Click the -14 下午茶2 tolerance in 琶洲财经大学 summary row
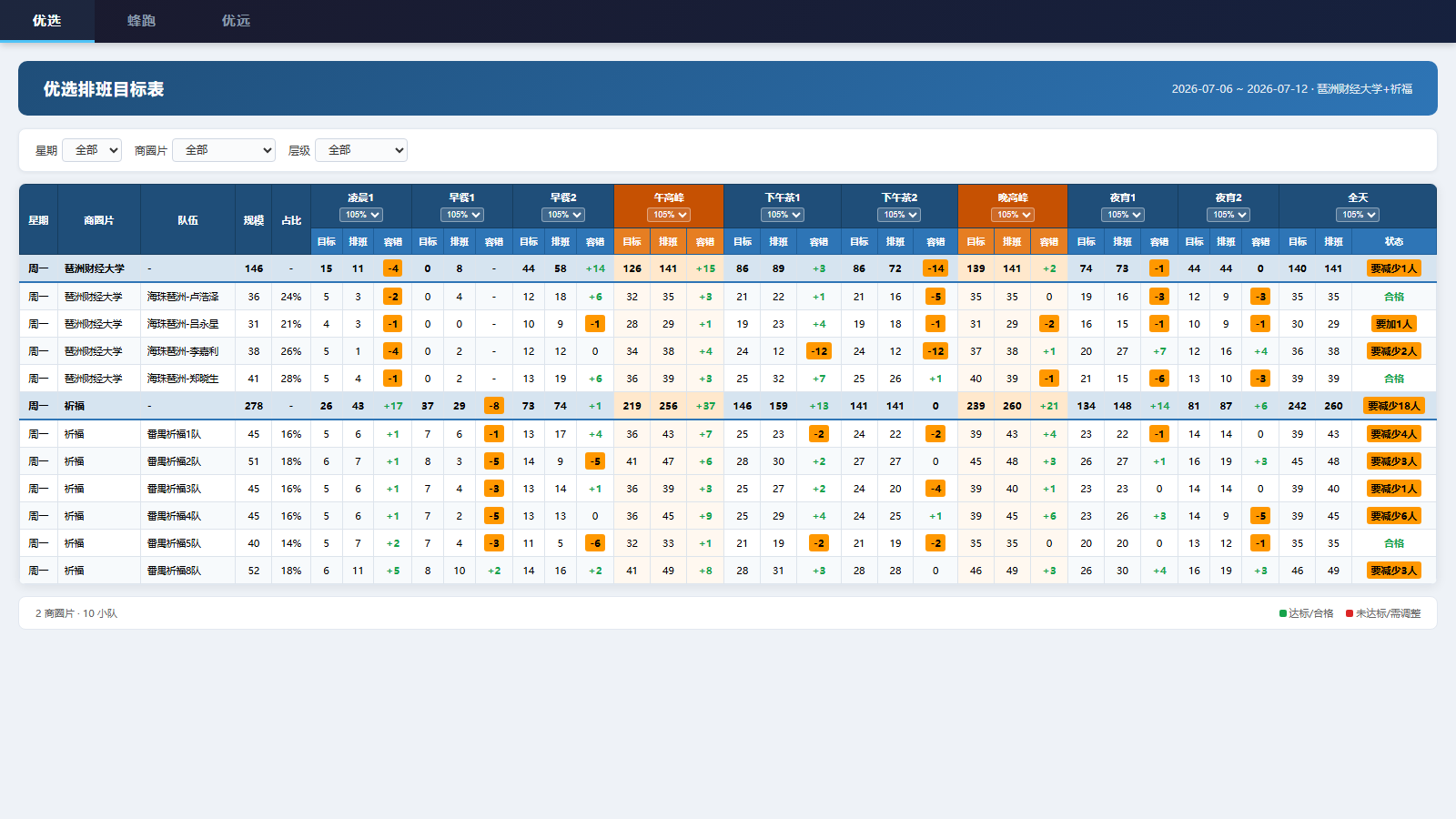The image size is (1456, 819). pyautogui.click(x=935, y=268)
